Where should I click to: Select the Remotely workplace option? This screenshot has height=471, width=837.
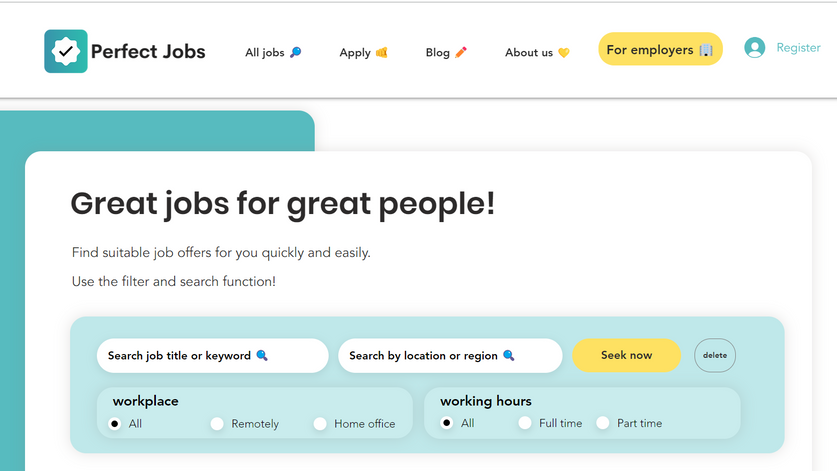tap(217, 424)
